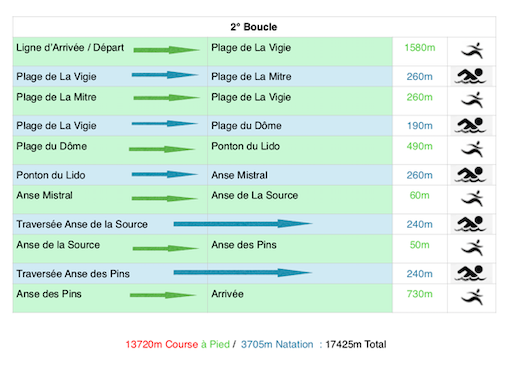This screenshot has width=520, height=366.
Task: Click the blue arrow after Ponton du Lido
Action: coord(165,174)
